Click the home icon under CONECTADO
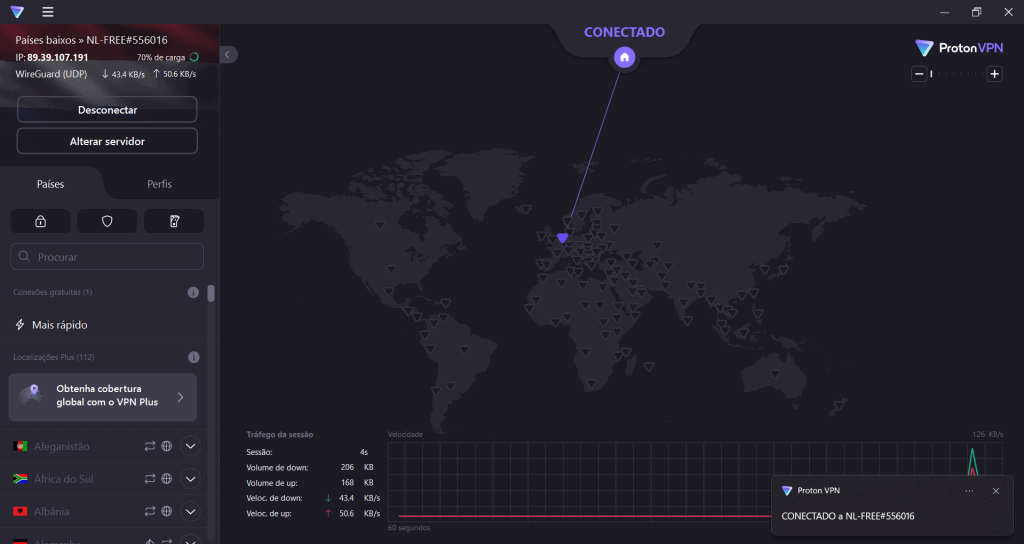 [624, 57]
